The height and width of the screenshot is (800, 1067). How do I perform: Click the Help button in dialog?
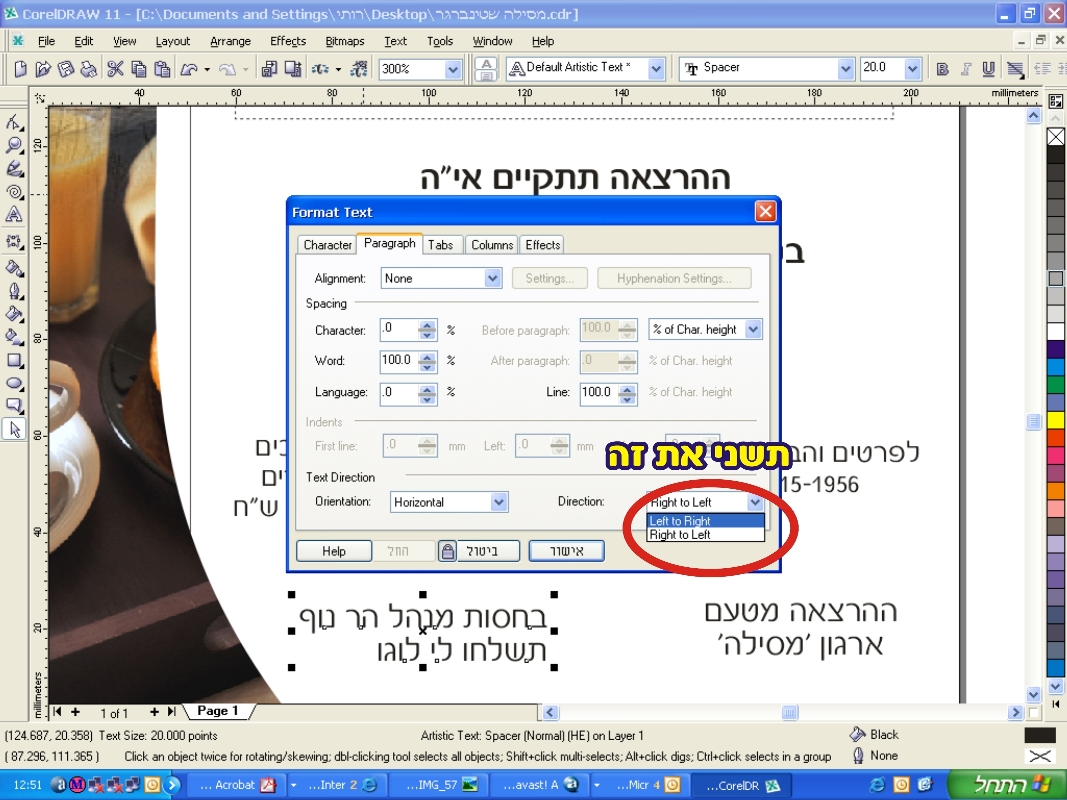(334, 551)
